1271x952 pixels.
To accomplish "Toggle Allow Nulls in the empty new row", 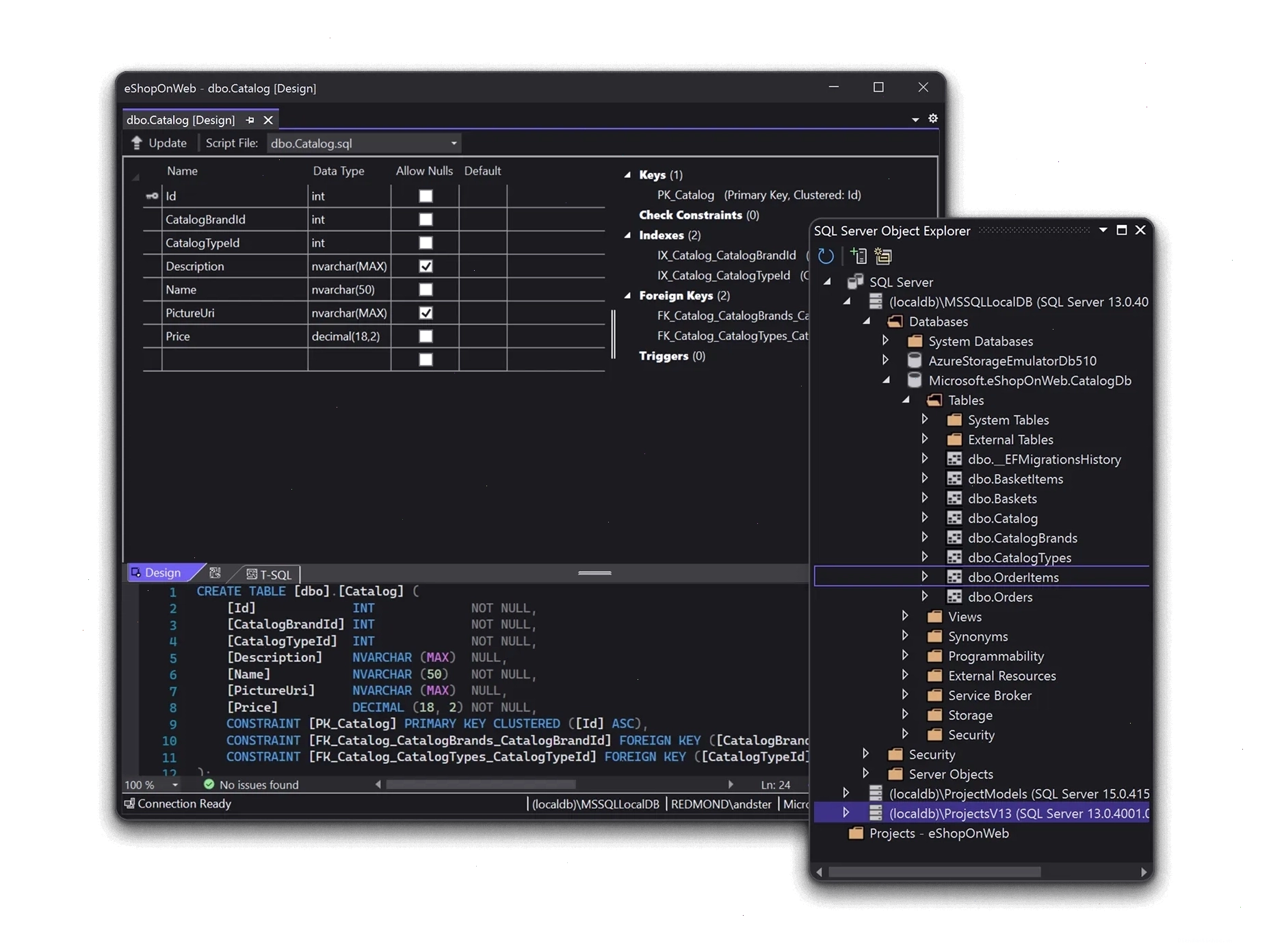I will (x=425, y=359).
